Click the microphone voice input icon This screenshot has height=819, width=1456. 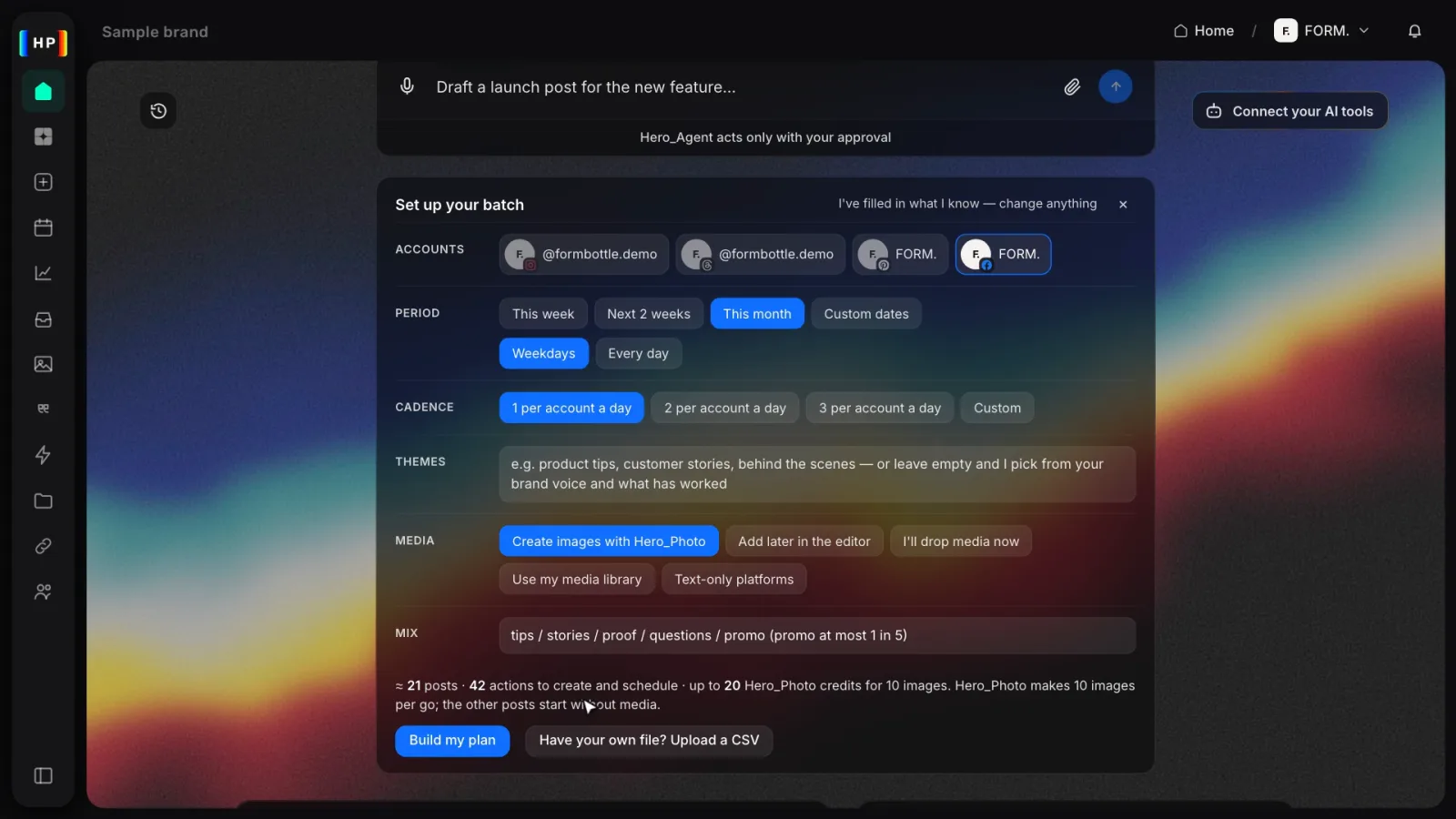coord(407,86)
